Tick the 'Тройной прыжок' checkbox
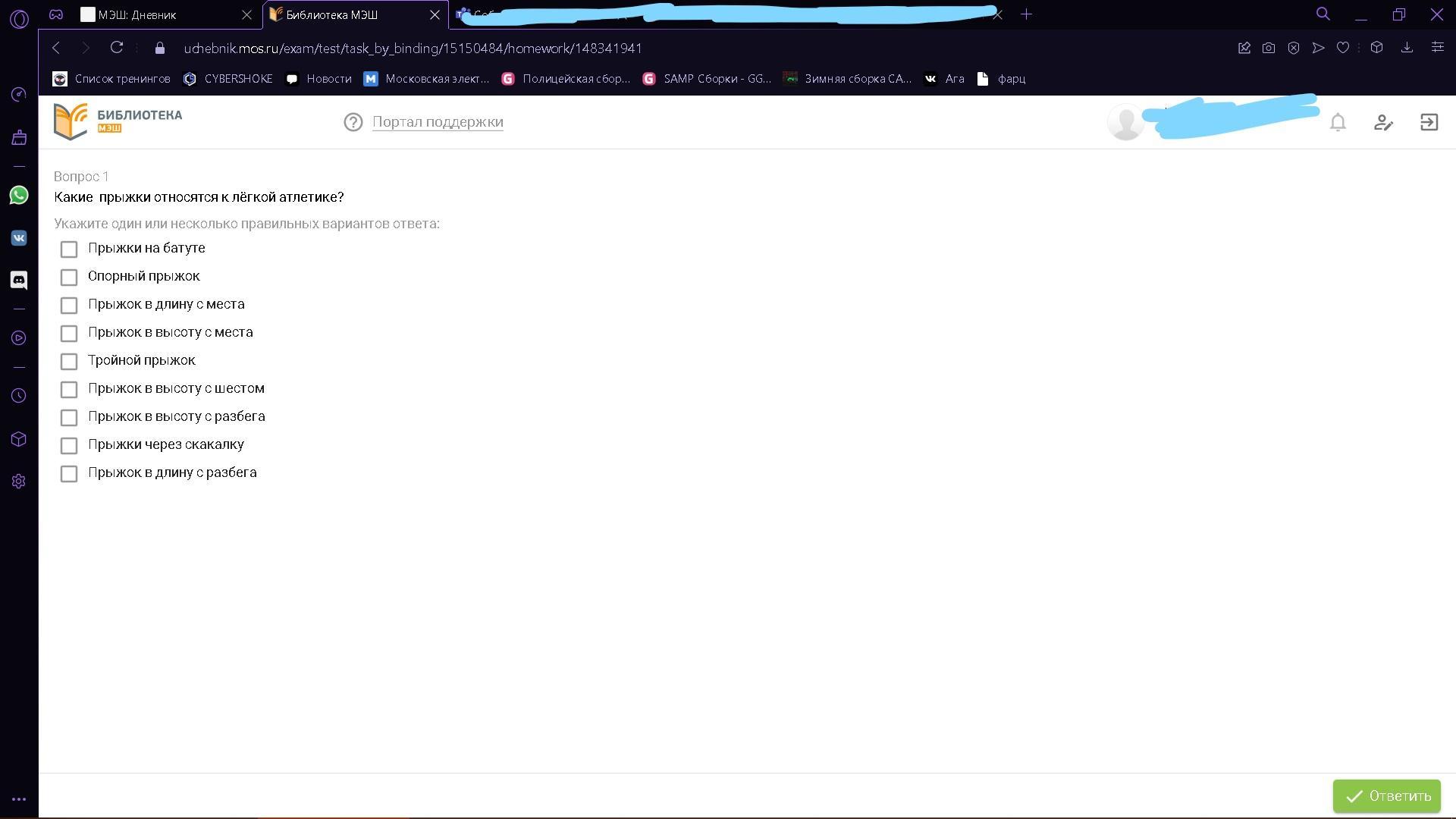This screenshot has width=1456, height=819. coord(69,361)
